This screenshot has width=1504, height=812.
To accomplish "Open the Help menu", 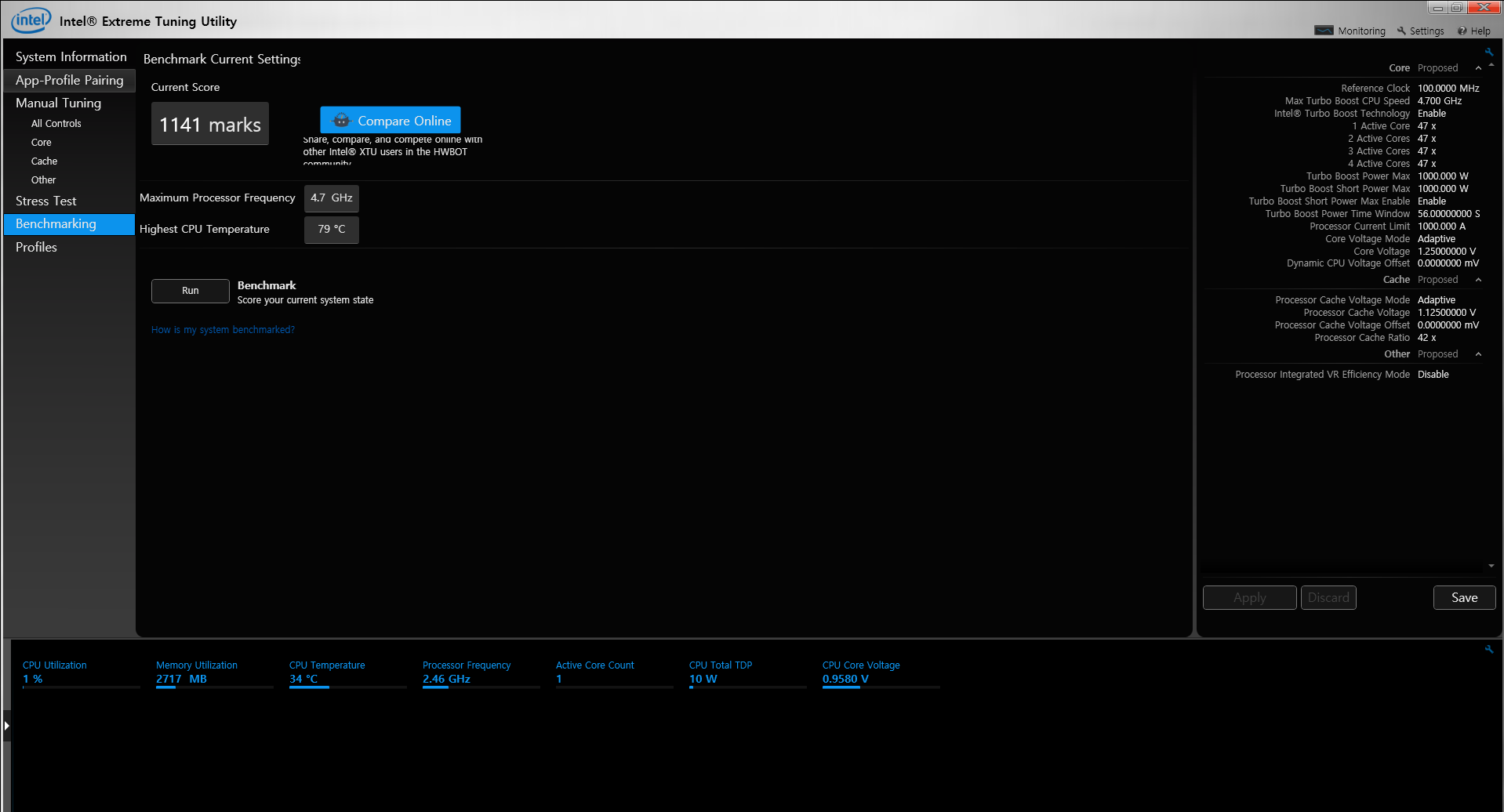I will pos(1474,31).
